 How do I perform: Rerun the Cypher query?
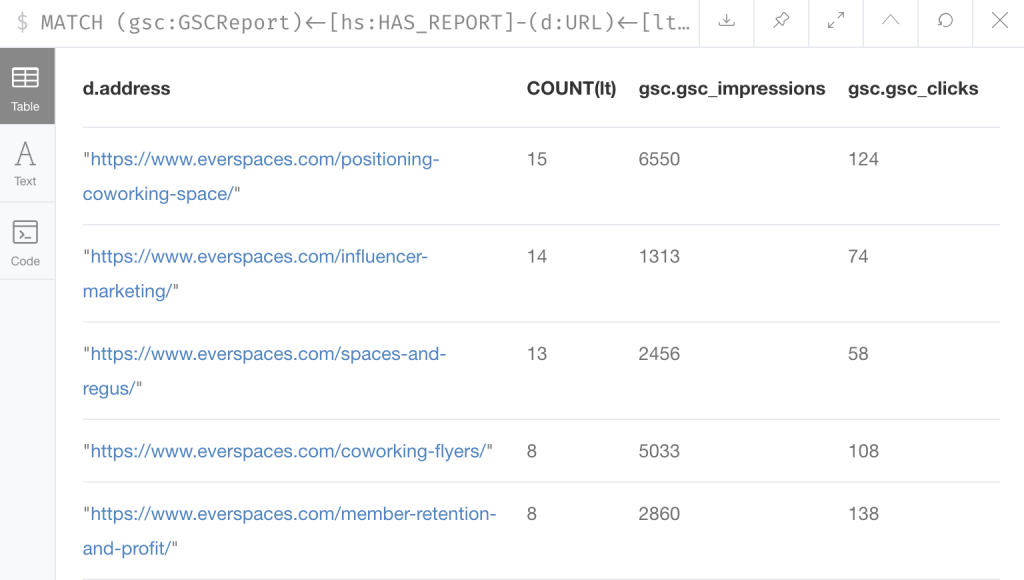[945, 21]
